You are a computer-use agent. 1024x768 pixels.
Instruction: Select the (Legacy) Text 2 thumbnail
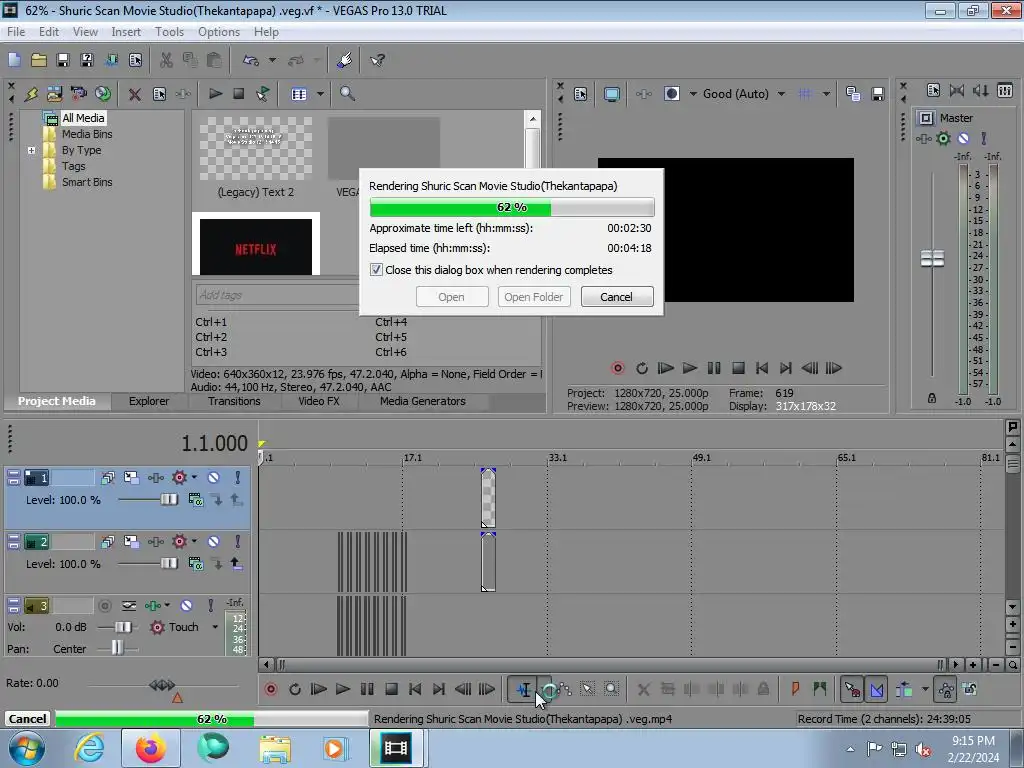tap(256, 149)
